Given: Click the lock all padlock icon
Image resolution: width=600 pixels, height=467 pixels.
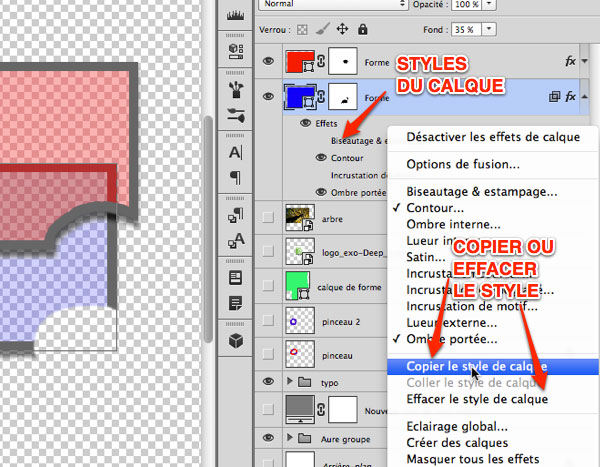Looking at the screenshot, I should 362,29.
